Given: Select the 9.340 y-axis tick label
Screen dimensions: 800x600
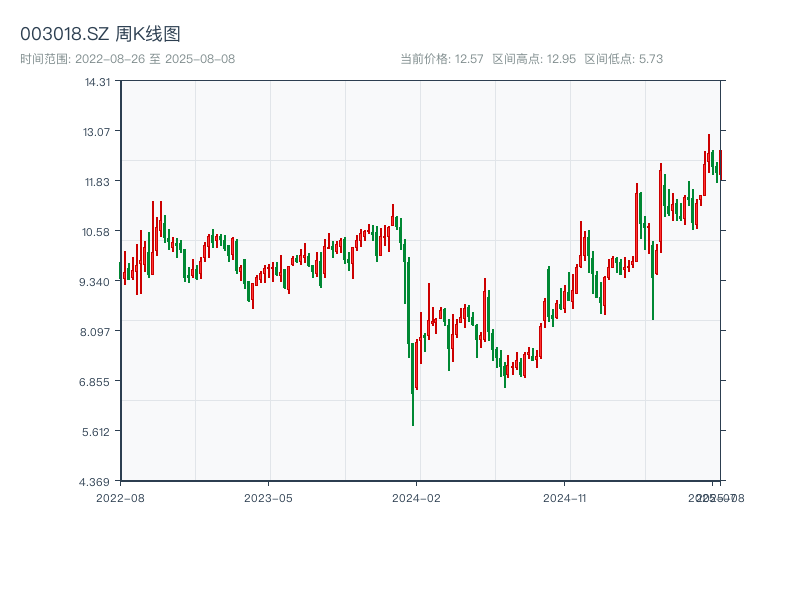Looking at the screenshot, I should pos(97,282).
